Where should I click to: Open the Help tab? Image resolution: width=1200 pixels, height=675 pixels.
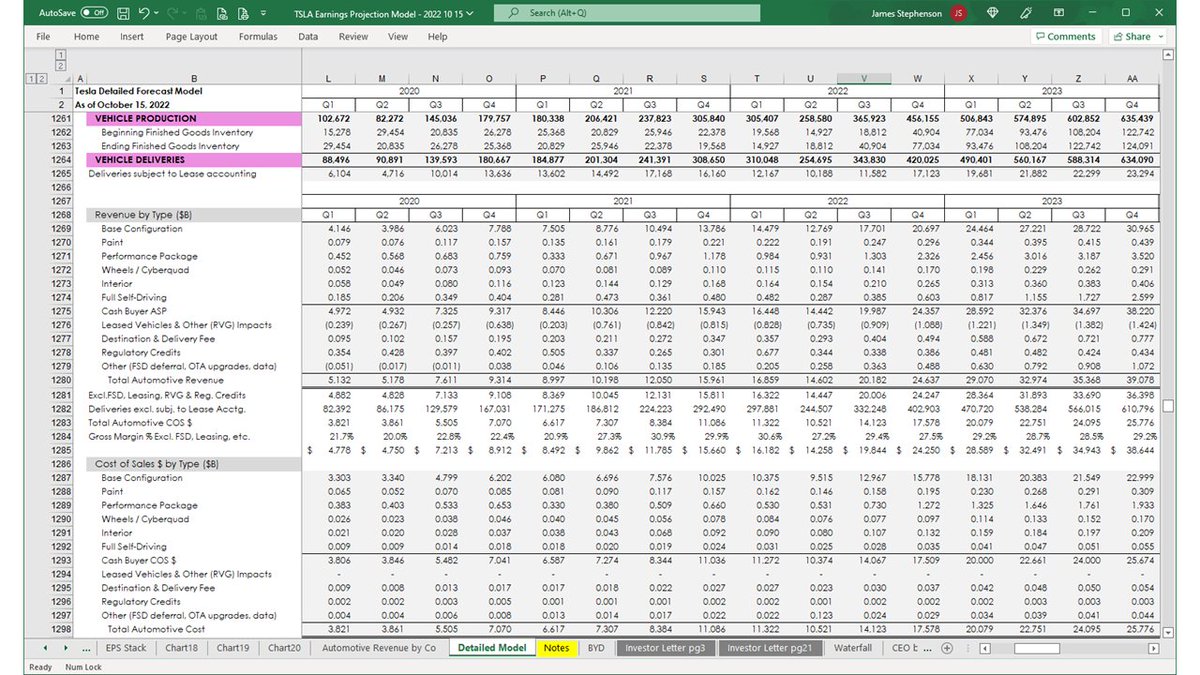(437, 37)
